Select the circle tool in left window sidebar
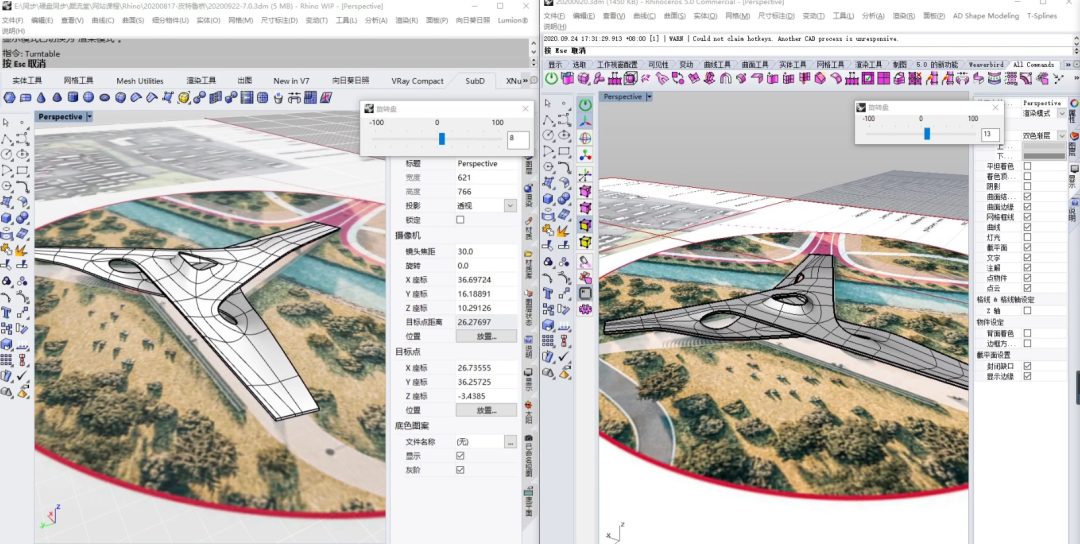 point(6,154)
